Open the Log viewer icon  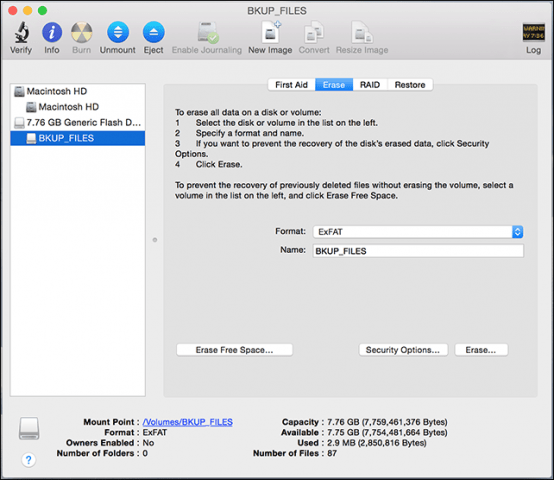533,32
